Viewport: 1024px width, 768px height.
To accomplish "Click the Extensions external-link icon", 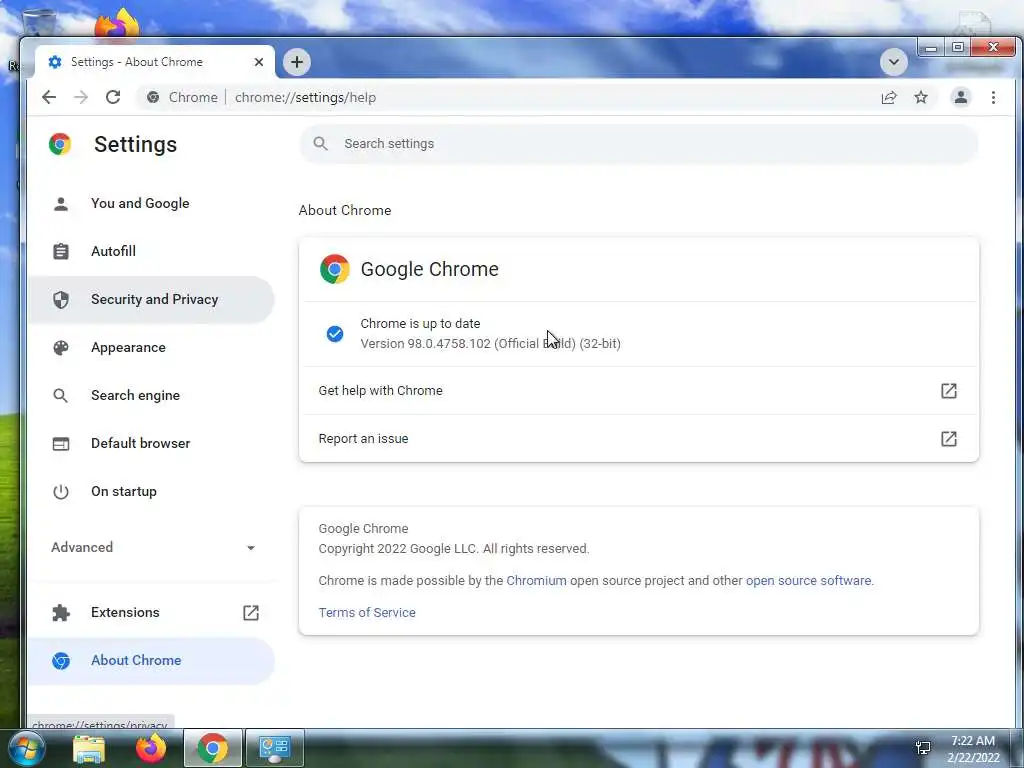I will pyautogui.click(x=251, y=613).
